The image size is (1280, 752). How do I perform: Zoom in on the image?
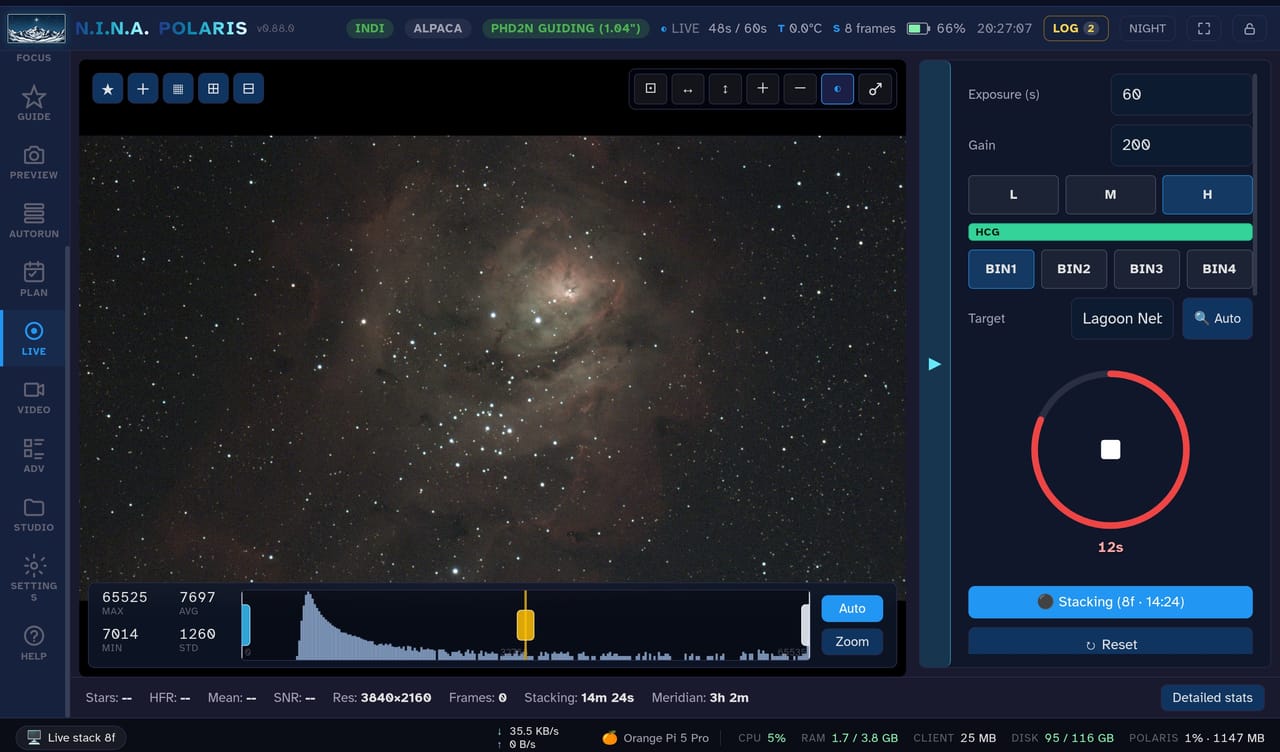coord(762,89)
